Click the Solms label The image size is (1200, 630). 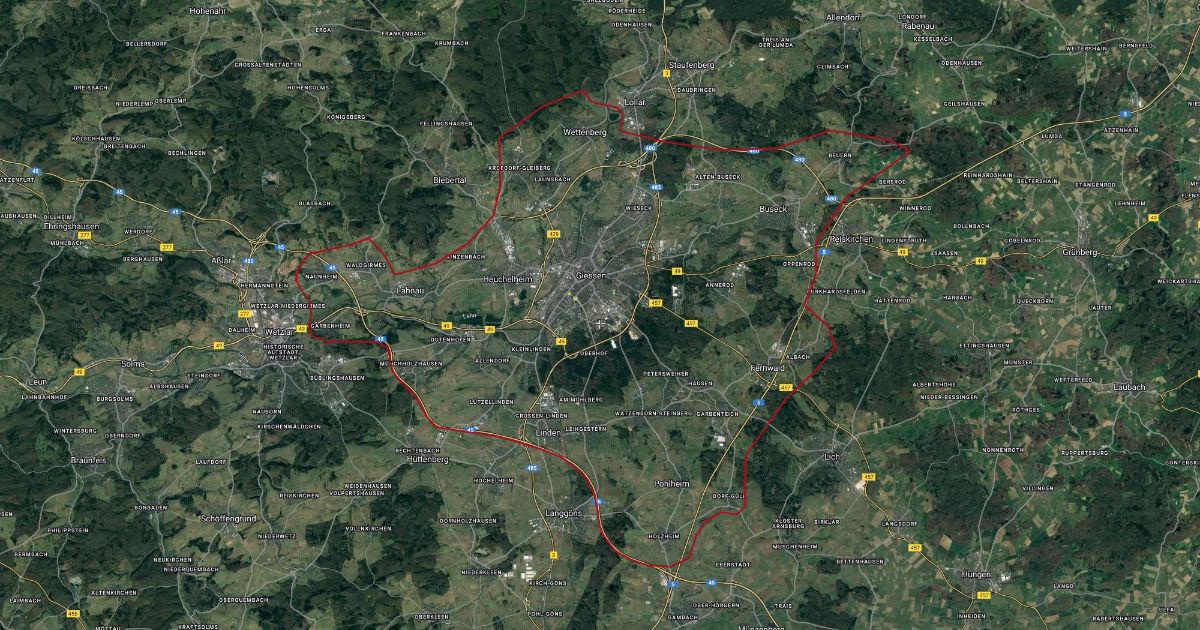(x=132, y=363)
